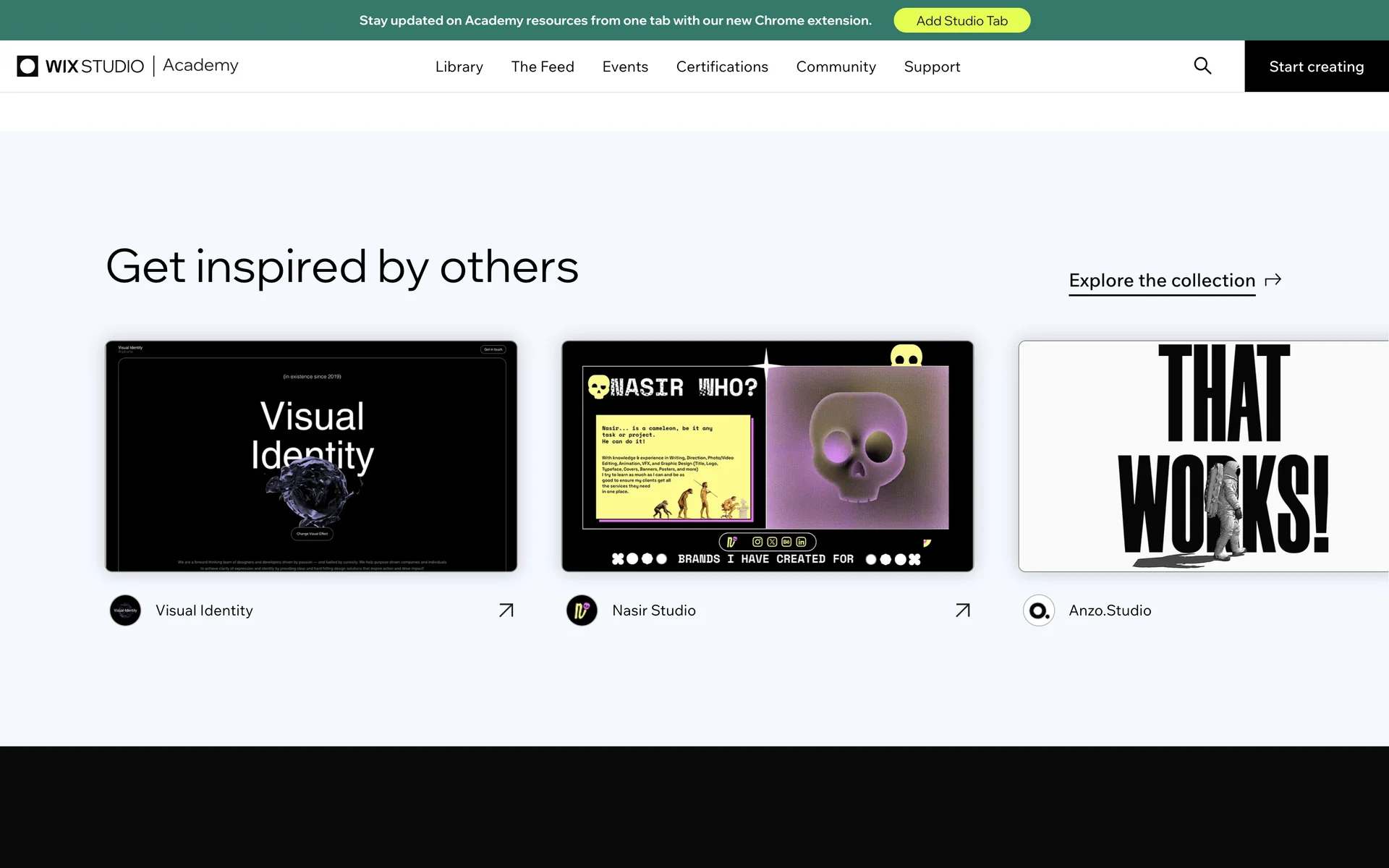Viewport: 1389px width, 868px height.
Task: Open the That Works! site thumbnail
Action: click(x=1204, y=456)
